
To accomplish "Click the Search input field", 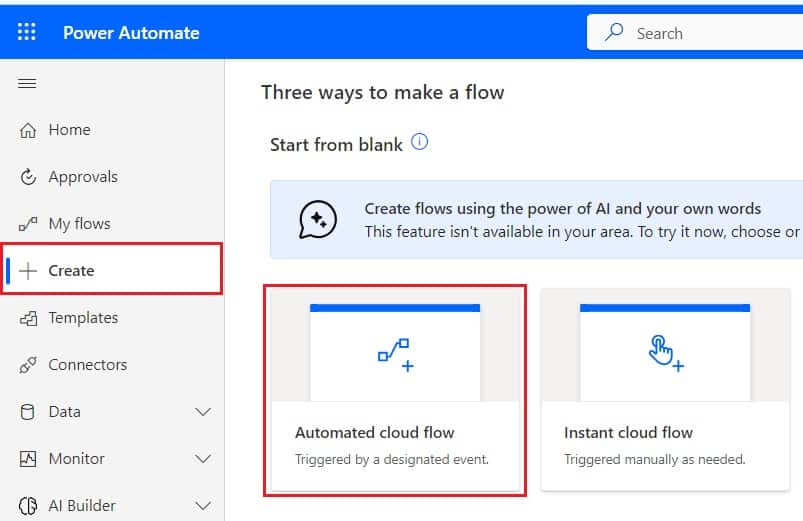I will click(695, 32).
